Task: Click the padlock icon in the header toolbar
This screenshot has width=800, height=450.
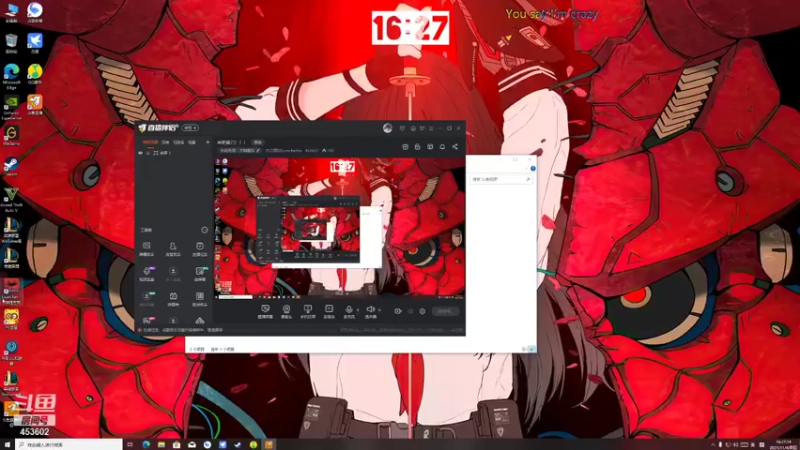Action: (x=417, y=147)
